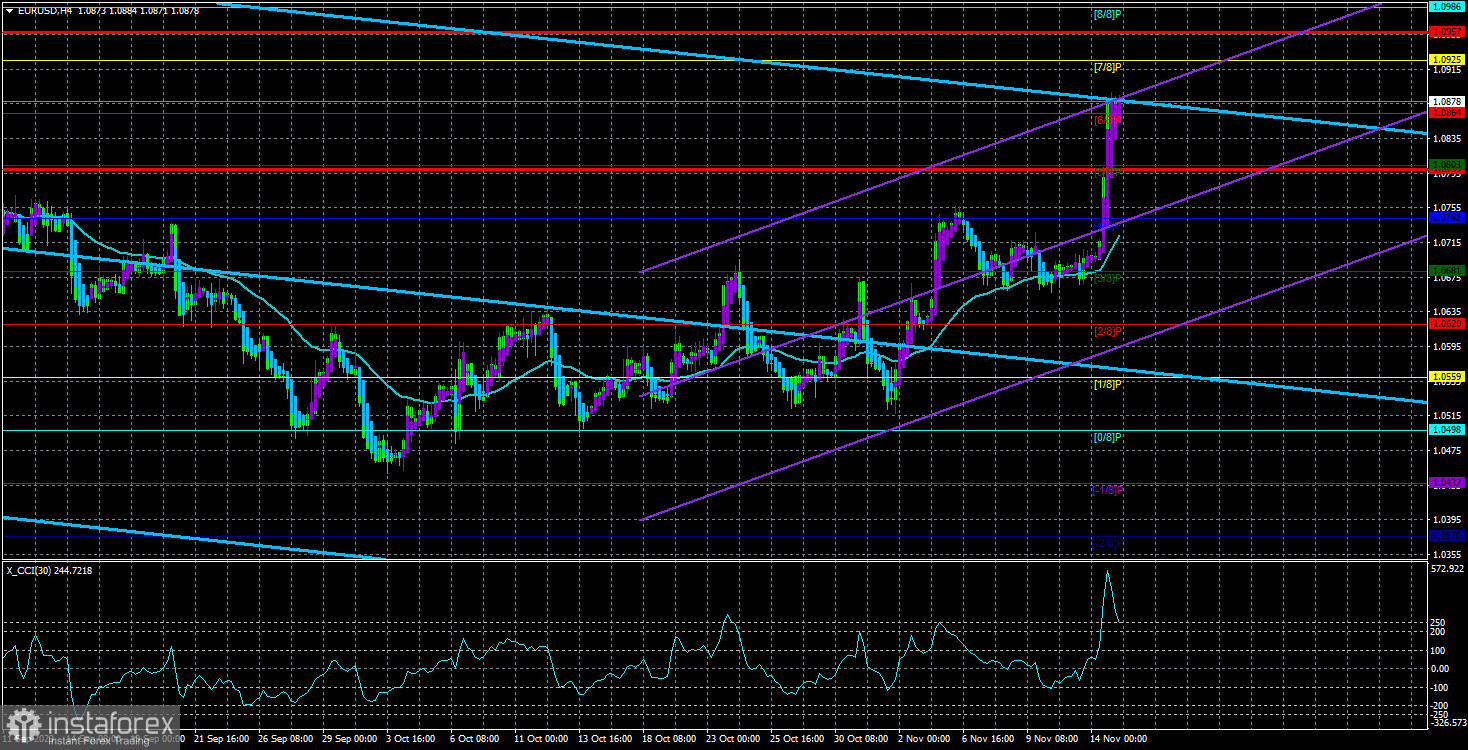Click the red 1.0957 price tag
This screenshot has width=1468, height=750.
[x=1448, y=32]
